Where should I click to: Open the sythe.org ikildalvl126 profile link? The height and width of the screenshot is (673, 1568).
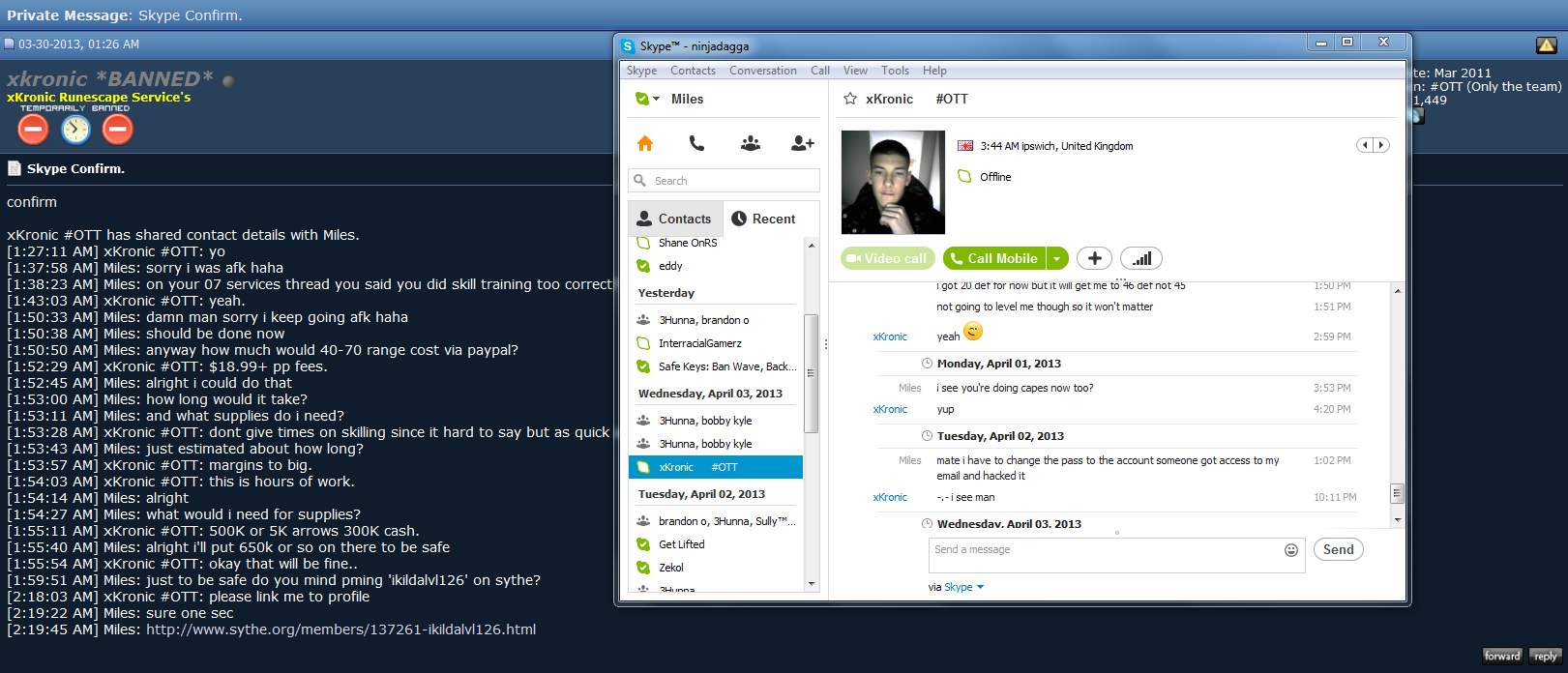click(340, 629)
